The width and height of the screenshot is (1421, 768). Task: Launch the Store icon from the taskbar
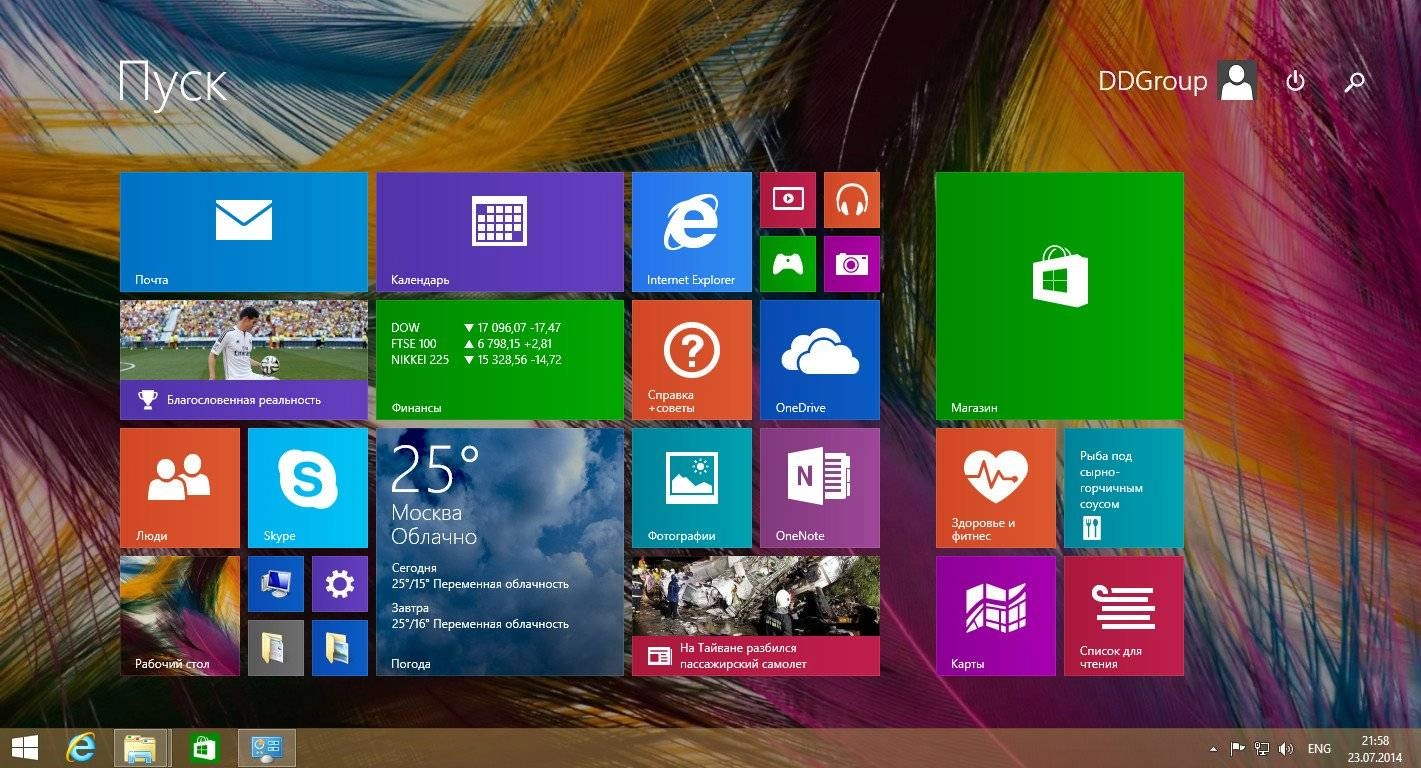tap(204, 747)
